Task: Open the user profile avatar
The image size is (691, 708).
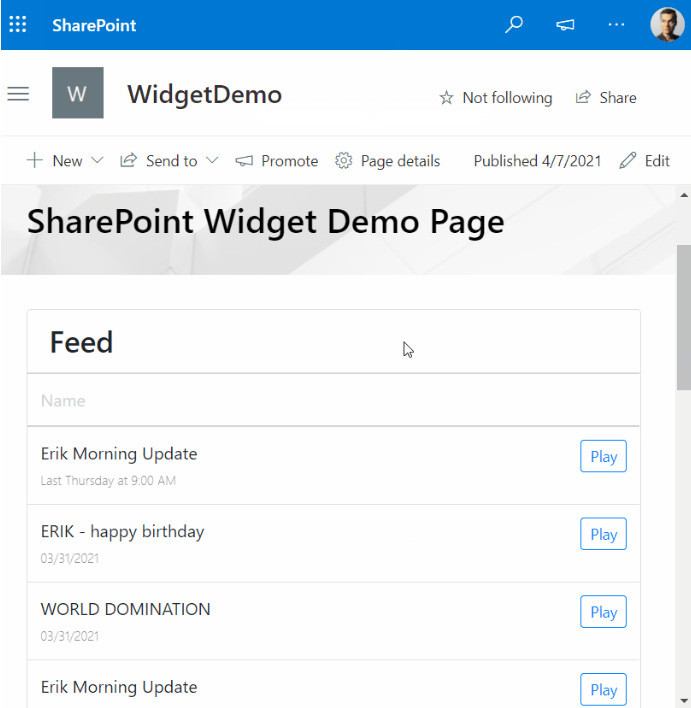Action: click(667, 24)
